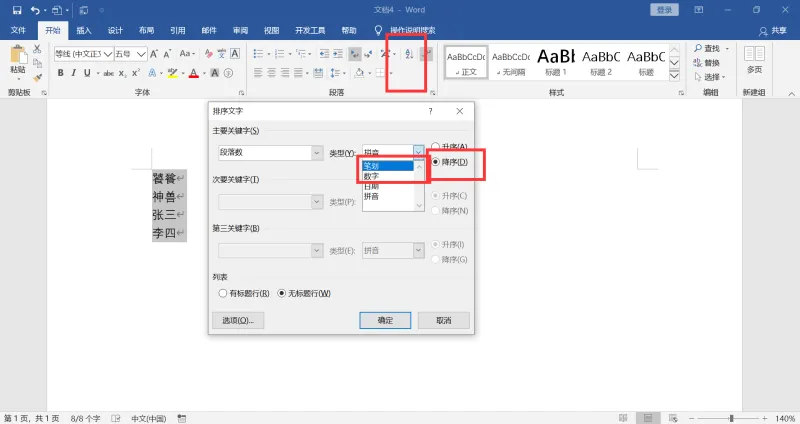Click the Paste (粘贴) clipboard icon
800x424 pixels.
tap(18, 55)
